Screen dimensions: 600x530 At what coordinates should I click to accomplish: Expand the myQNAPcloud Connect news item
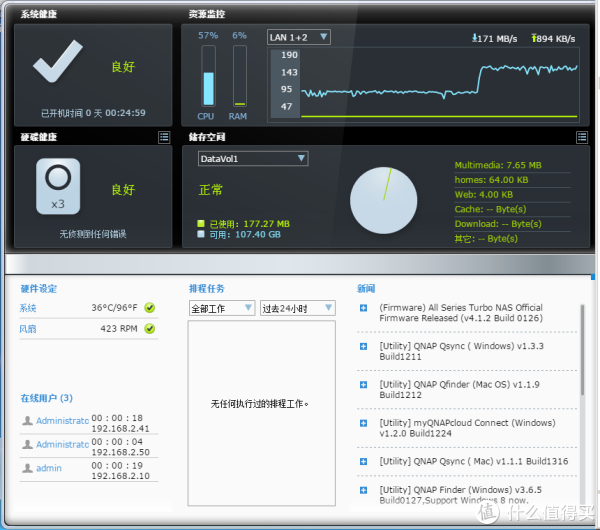[x=363, y=422]
